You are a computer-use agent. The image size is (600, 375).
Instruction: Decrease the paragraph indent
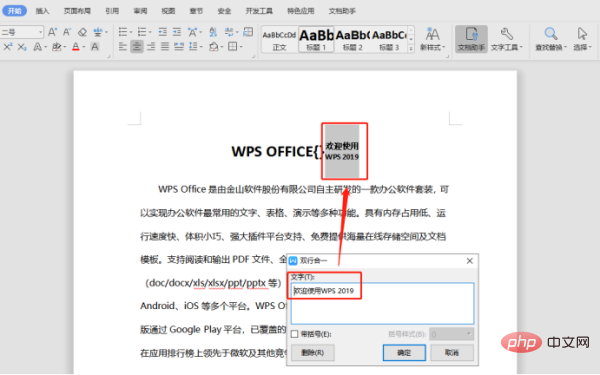(163, 32)
